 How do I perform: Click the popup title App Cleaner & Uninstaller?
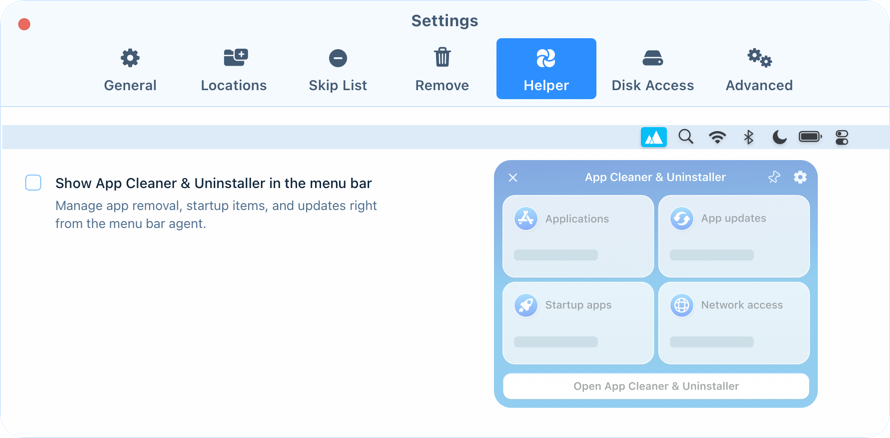tap(655, 178)
